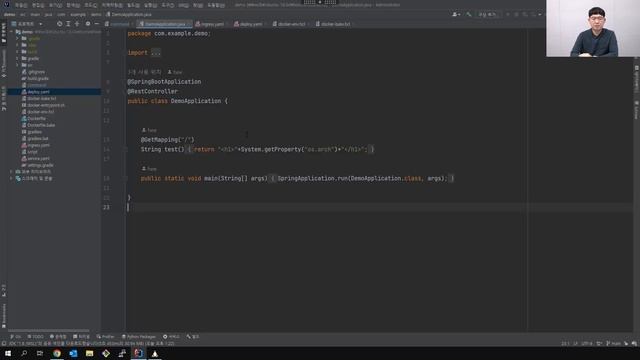Open Chrome from the taskbar

(x=57, y=353)
